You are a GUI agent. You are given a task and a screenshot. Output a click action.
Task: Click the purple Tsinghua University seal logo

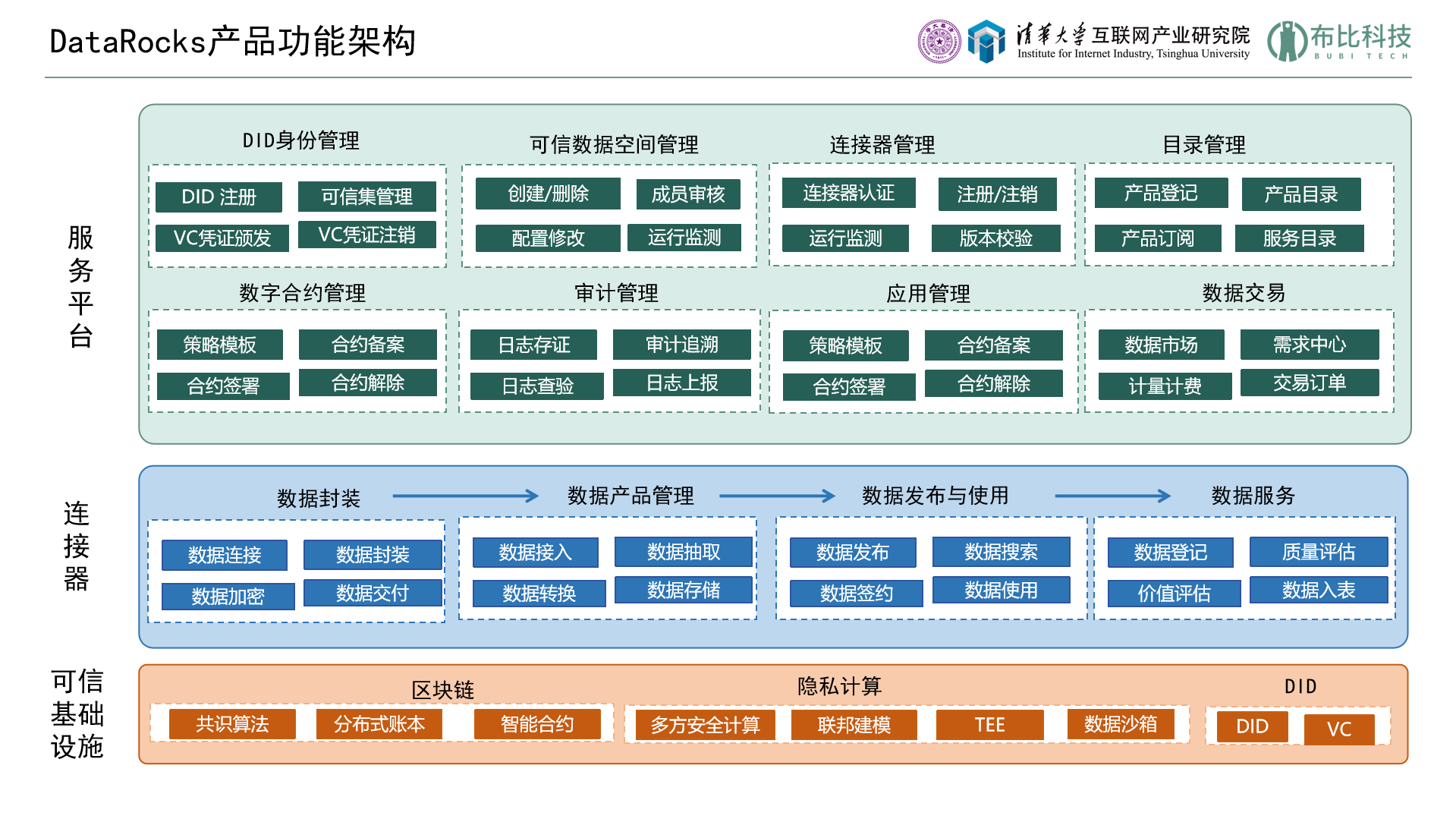coord(939,41)
